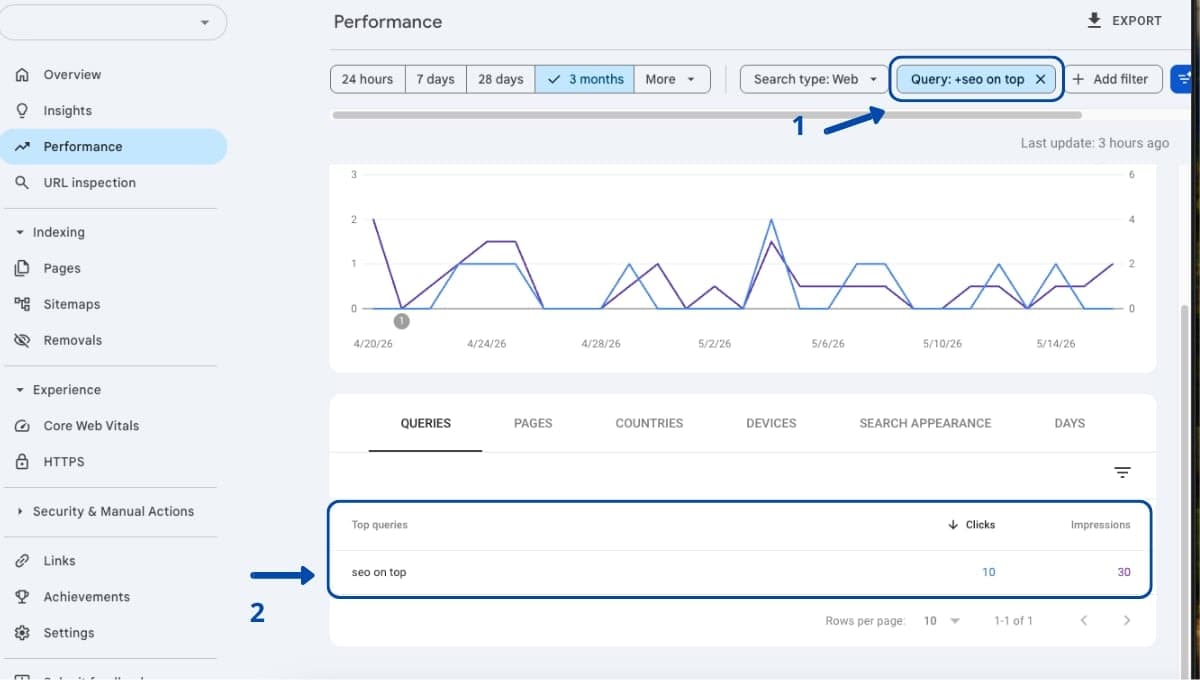Select the 7 days date range
Viewport: 1200px width, 680px height.
[x=435, y=79]
